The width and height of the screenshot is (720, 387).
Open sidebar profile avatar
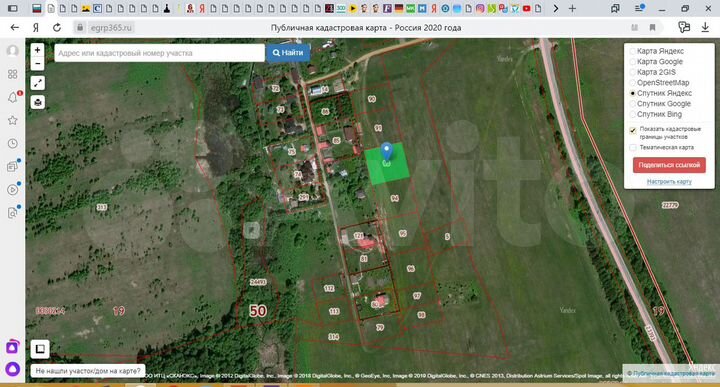pyautogui.click(x=13, y=50)
